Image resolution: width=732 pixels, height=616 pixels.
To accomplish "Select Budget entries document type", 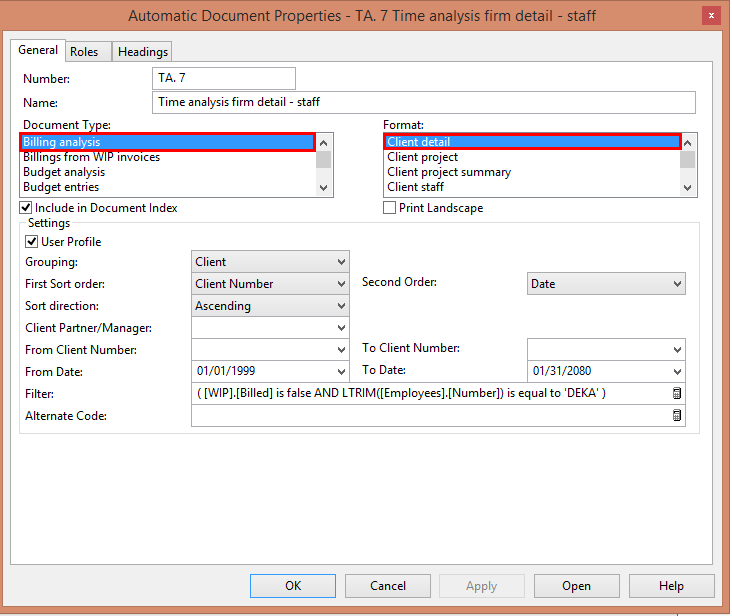I will (x=168, y=187).
